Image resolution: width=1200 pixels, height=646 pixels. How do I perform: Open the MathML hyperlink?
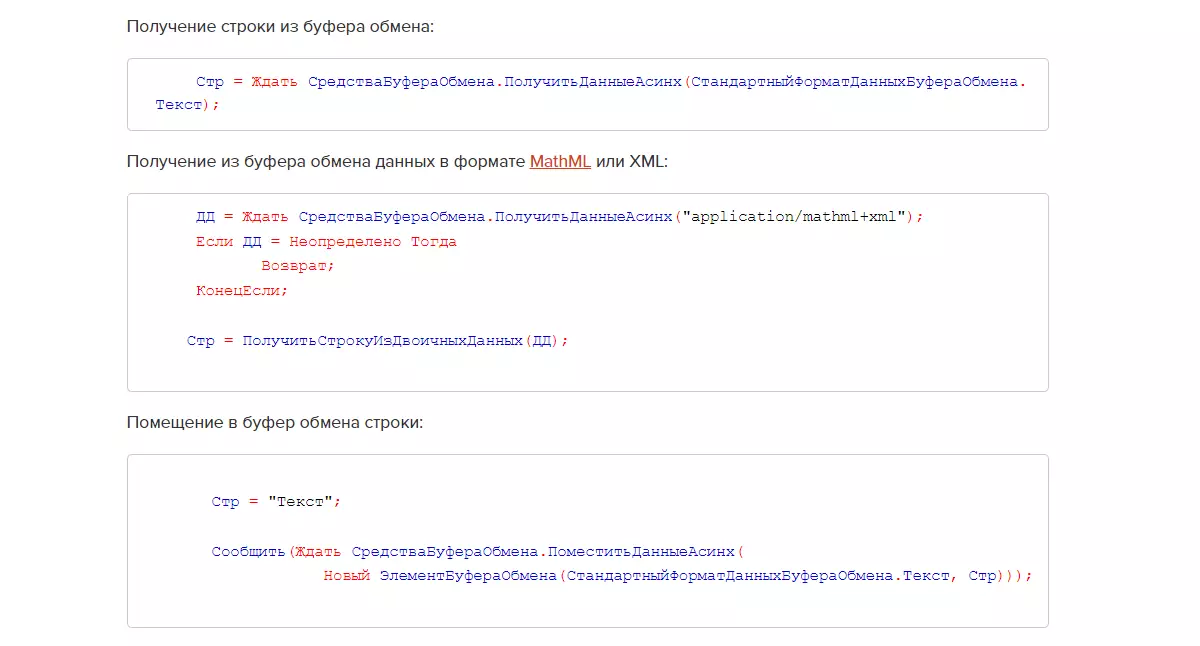tap(560, 161)
